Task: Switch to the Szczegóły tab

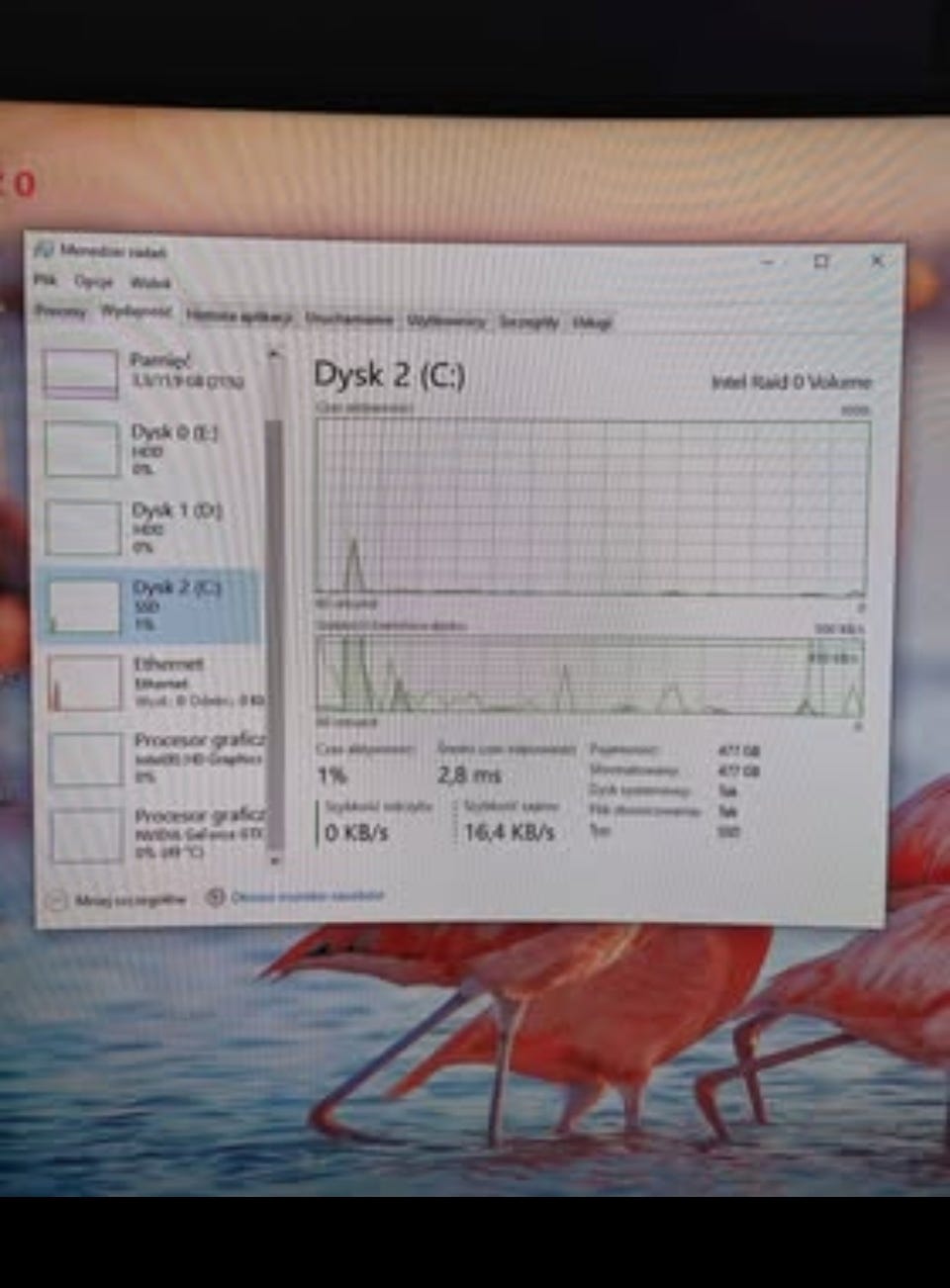Action: [528, 322]
